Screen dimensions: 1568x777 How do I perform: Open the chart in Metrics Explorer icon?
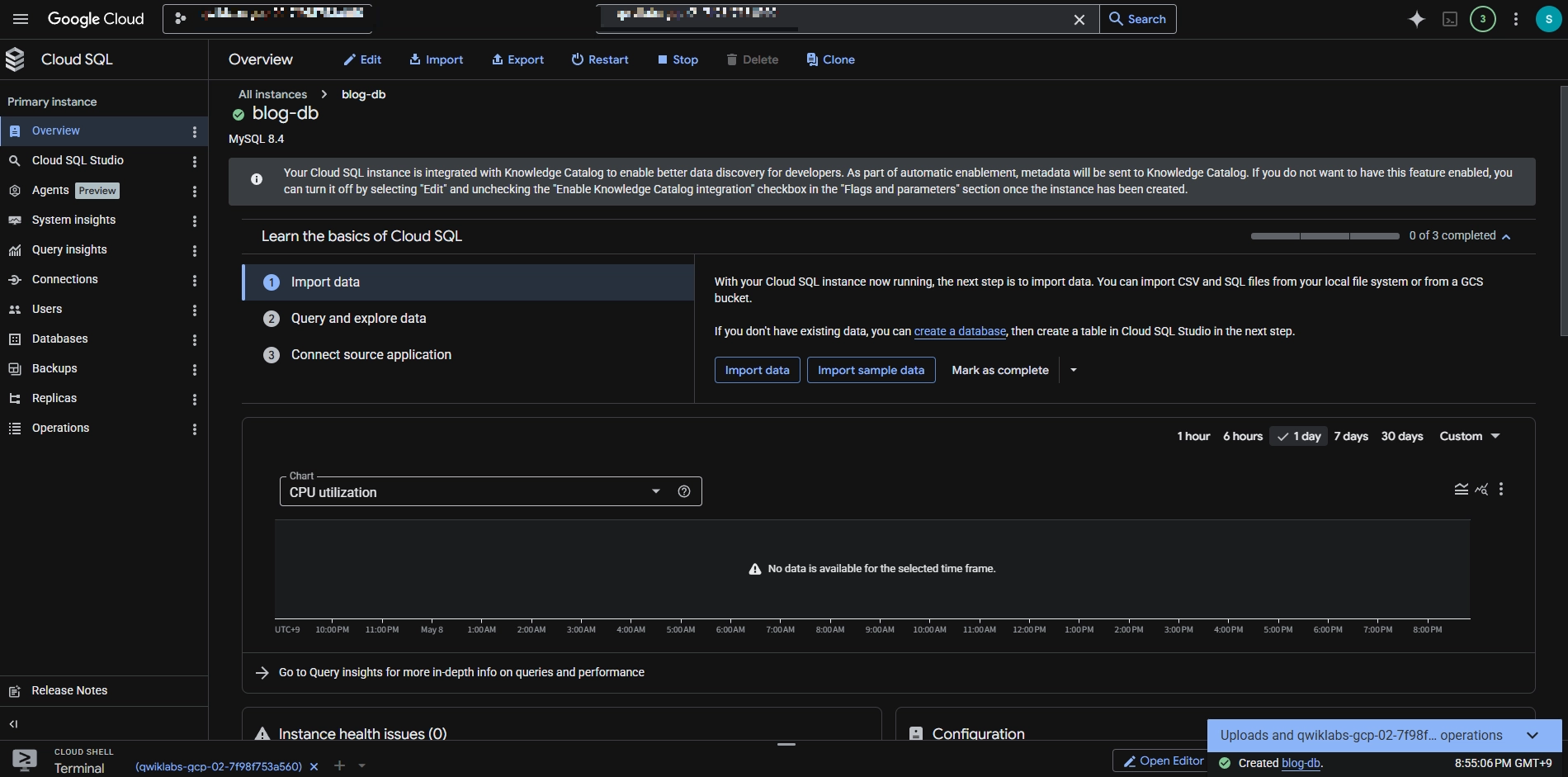pyautogui.click(x=1481, y=490)
